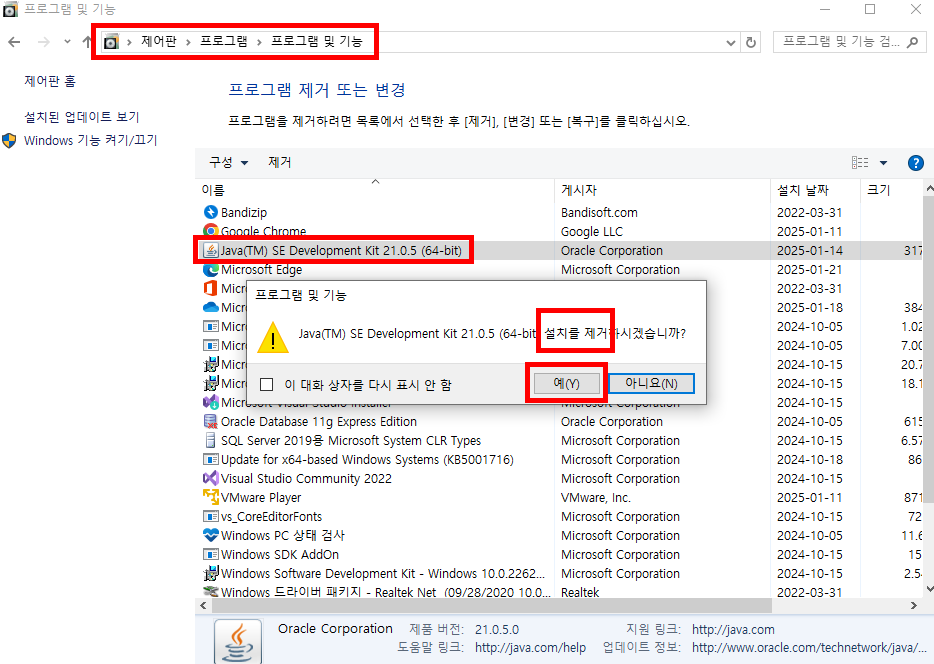Image resolution: width=934 pixels, height=664 pixels.
Task: Click the control panel icon in address bar
Action: coord(111,42)
